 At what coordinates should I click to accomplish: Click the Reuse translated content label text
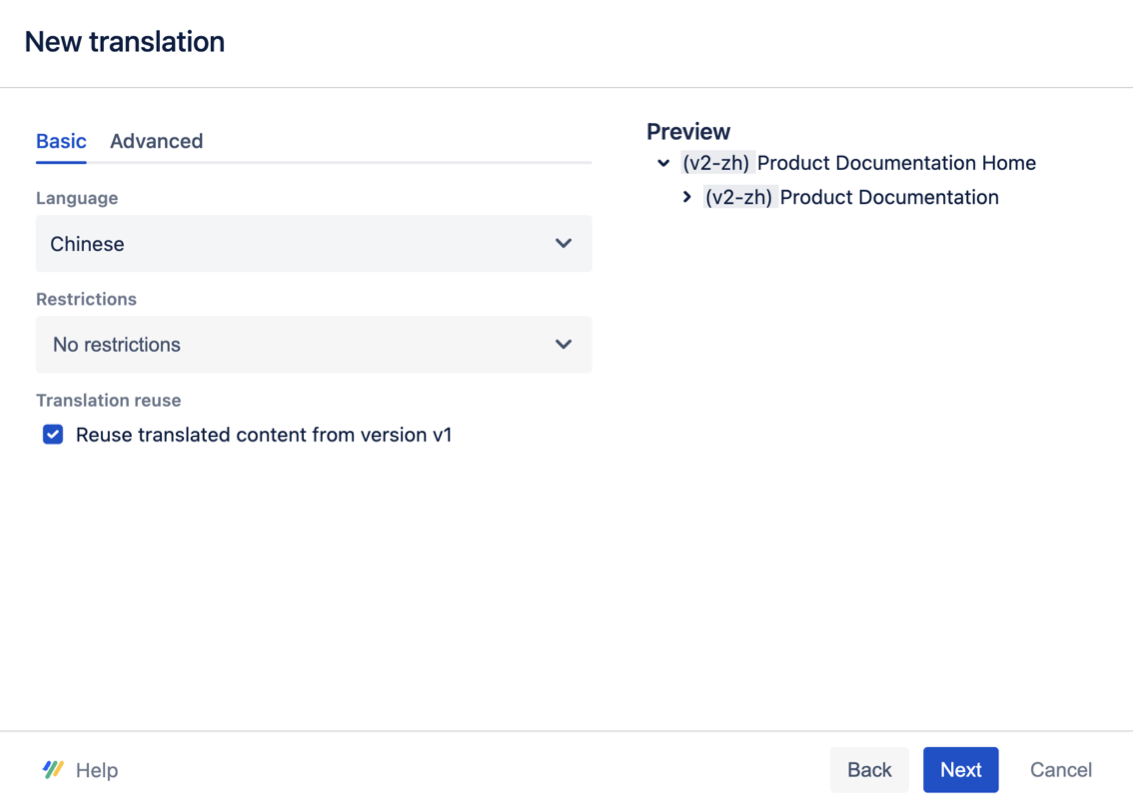[x=264, y=435]
